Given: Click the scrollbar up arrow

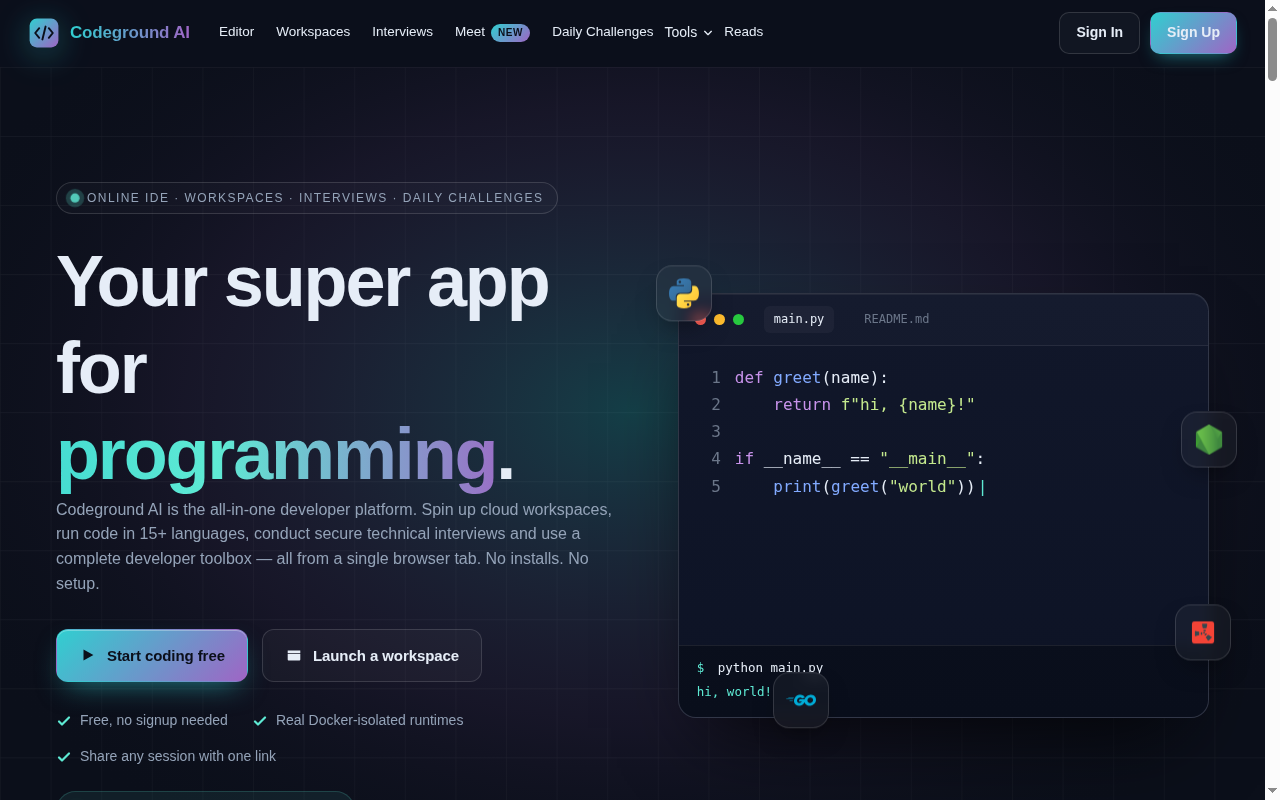Looking at the screenshot, I should [1272, 8].
